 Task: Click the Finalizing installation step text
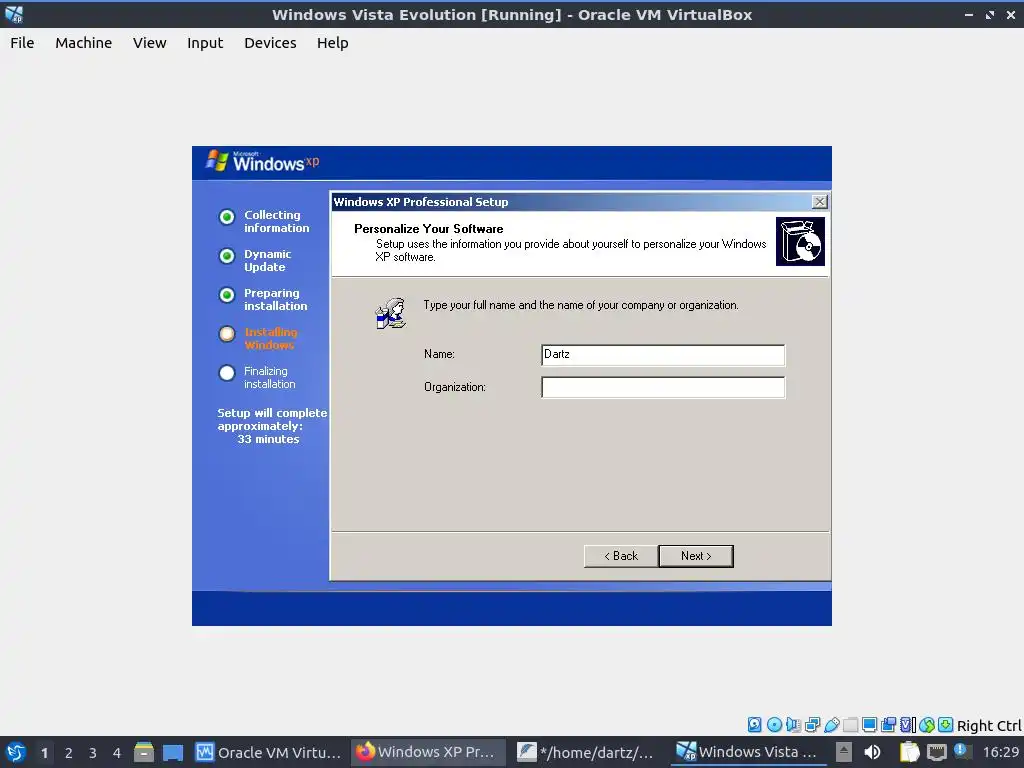(x=270, y=377)
